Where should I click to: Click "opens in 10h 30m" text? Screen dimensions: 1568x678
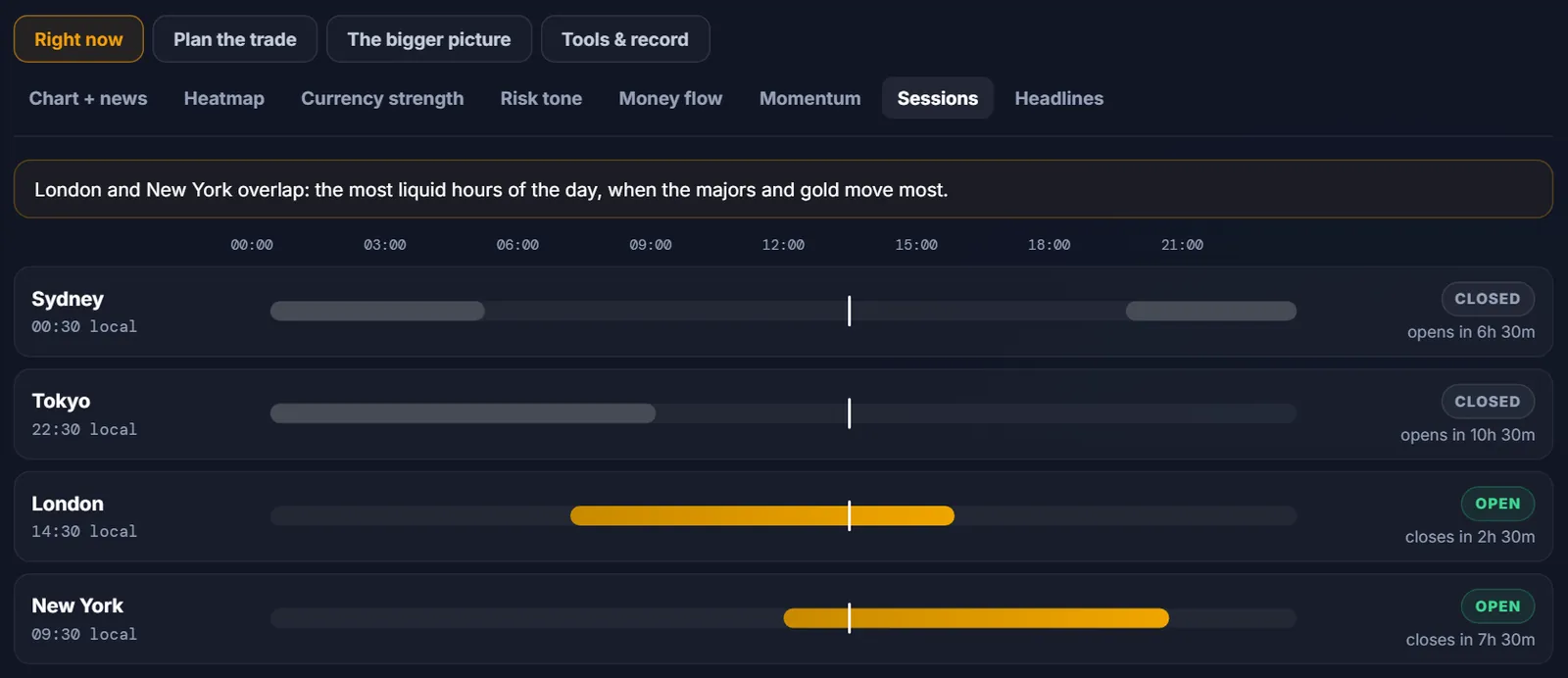1468,435
